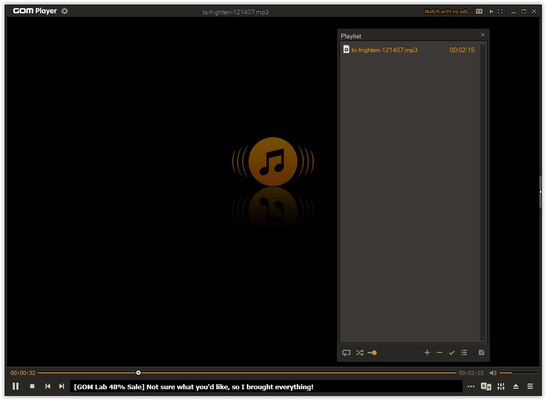Viewport: 546px width, 400px height.
Task: Toggle the orange playlist switch knob
Action: click(372, 353)
